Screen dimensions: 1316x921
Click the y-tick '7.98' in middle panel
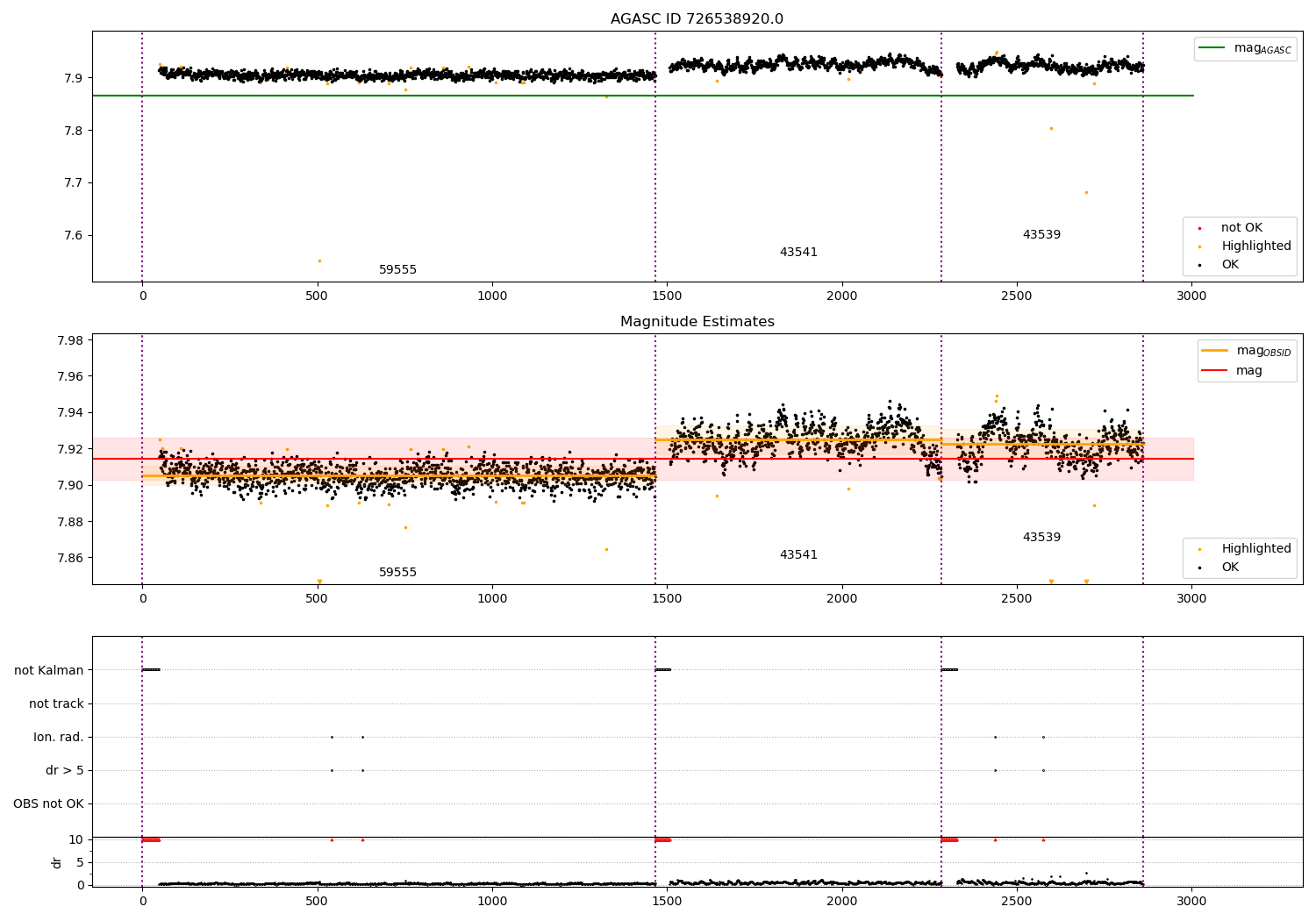[70, 340]
